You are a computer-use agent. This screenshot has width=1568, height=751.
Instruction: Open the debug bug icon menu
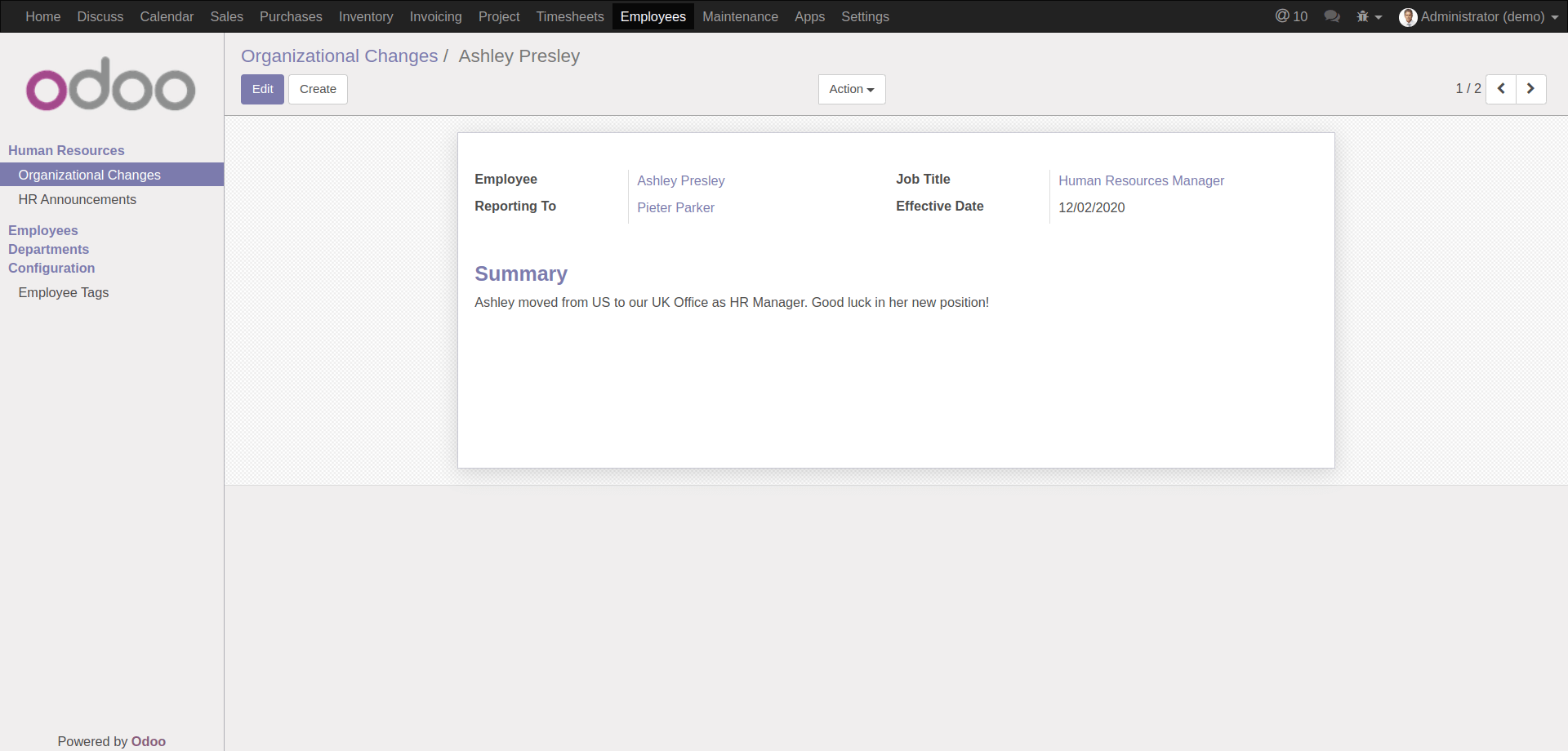(x=1368, y=16)
